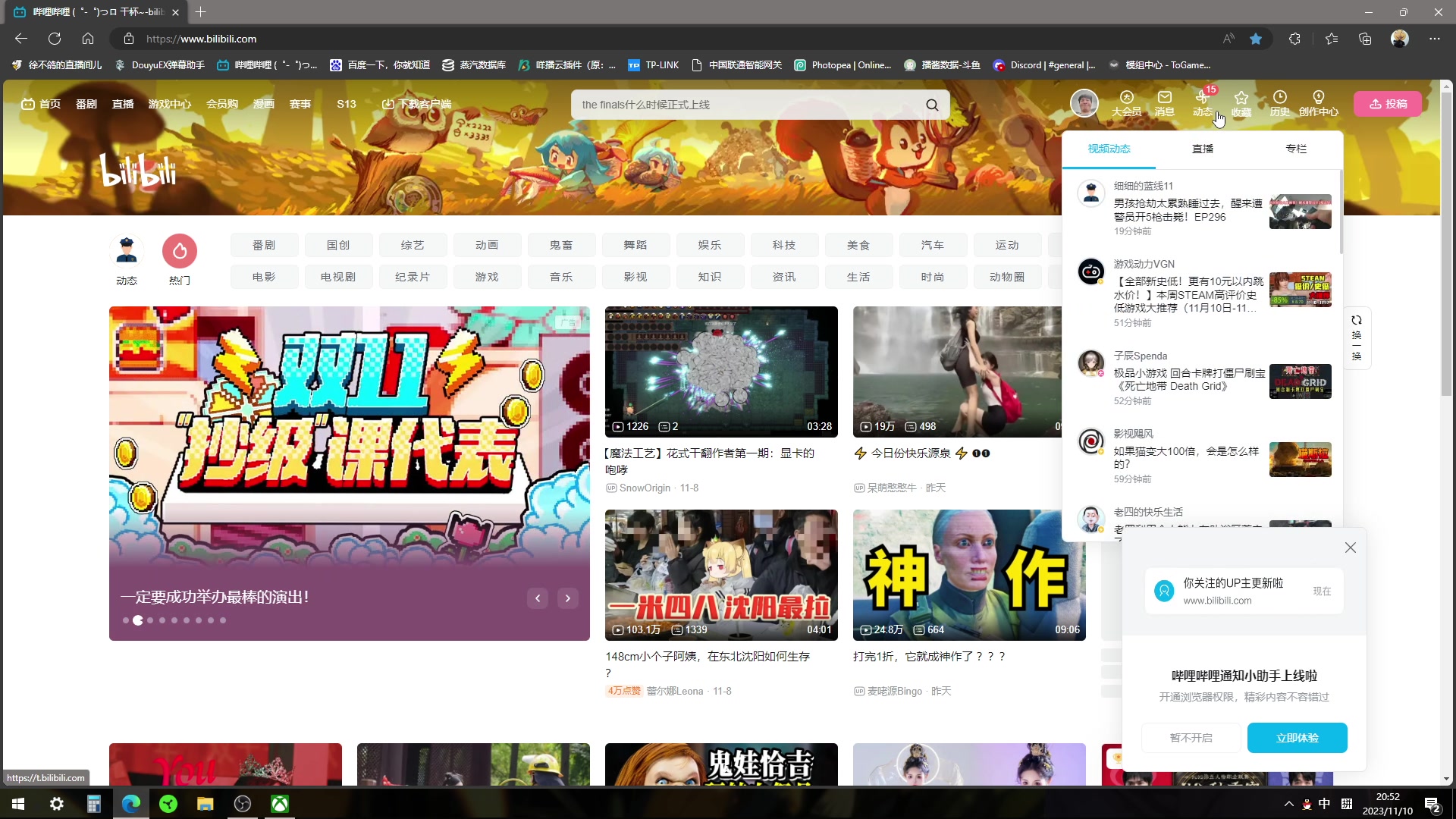The height and width of the screenshot is (819, 1456).
Task: Click the 换一换 refresh recommendations icon
Action: pyautogui.click(x=1357, y=337)
